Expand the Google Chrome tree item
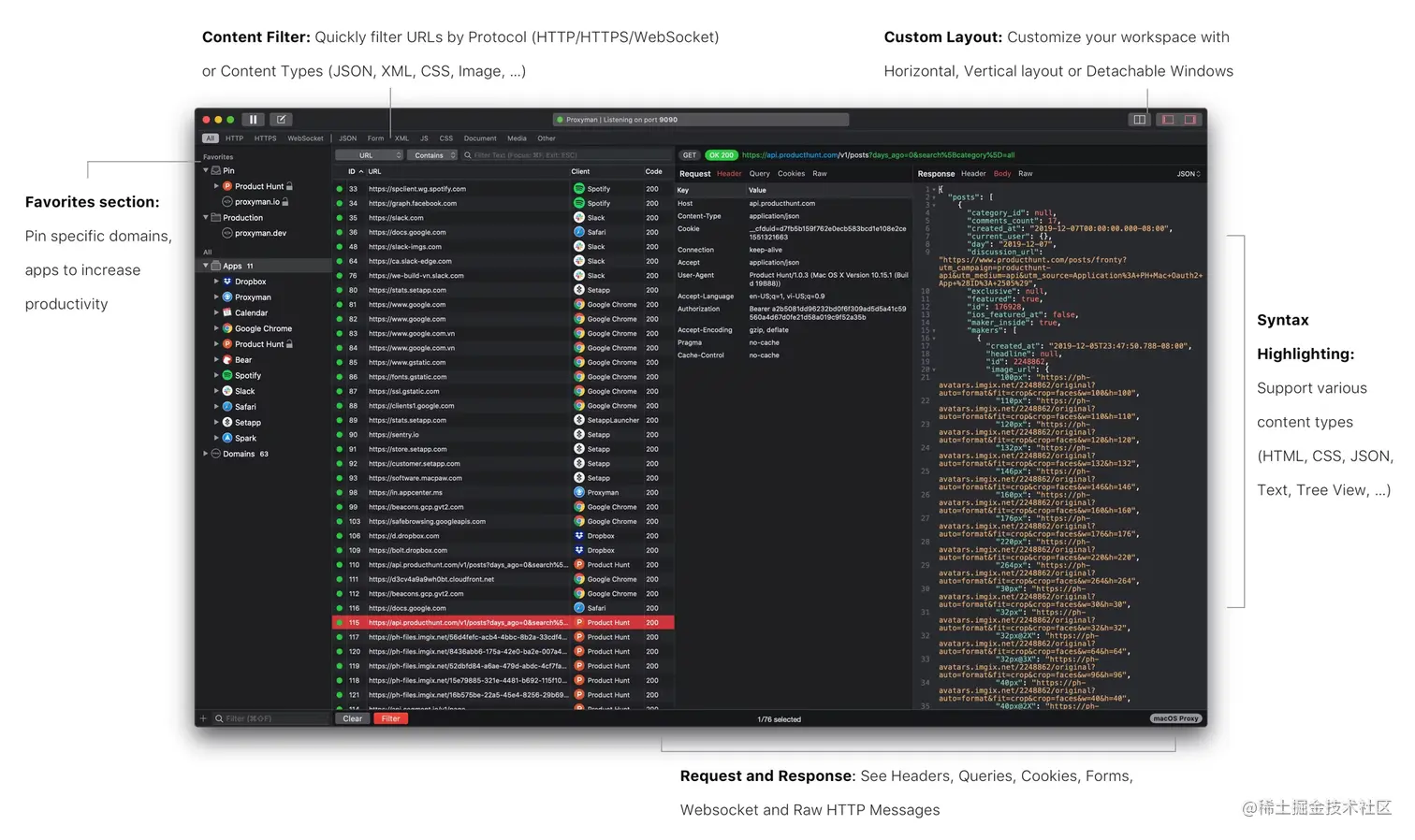1415x840 pixels. [216, 328]
